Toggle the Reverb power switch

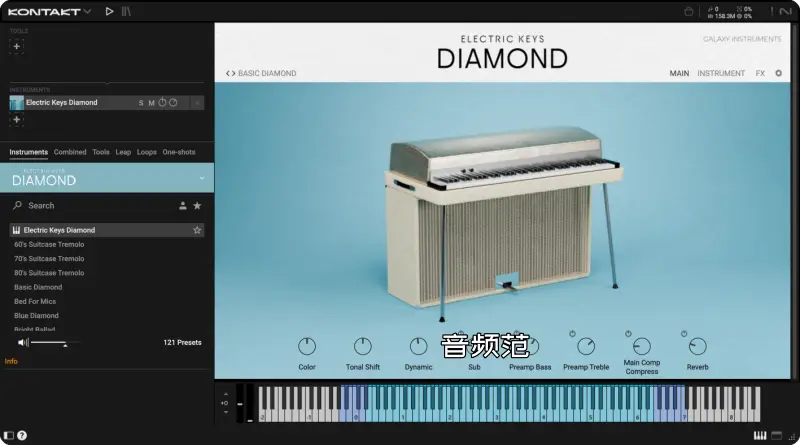pos(684,334)
